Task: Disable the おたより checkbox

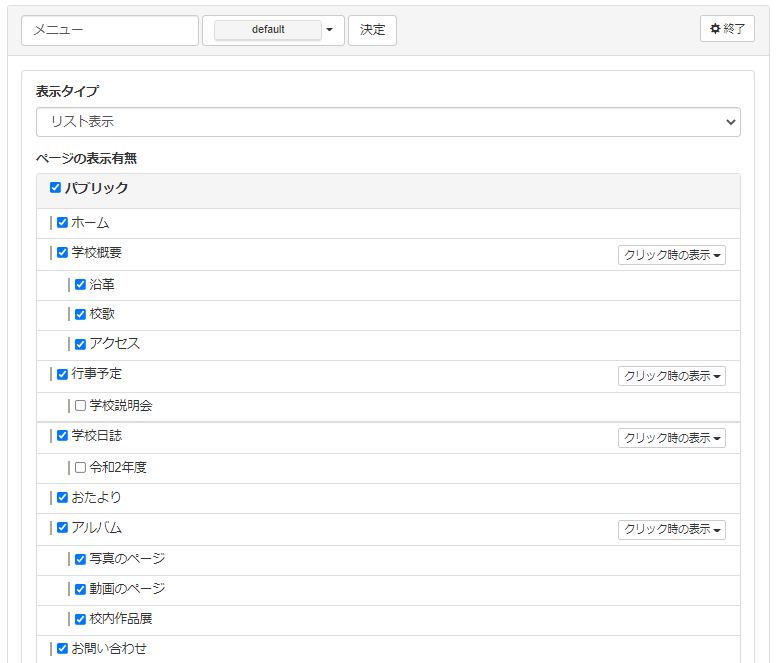Action: [62, 497]
